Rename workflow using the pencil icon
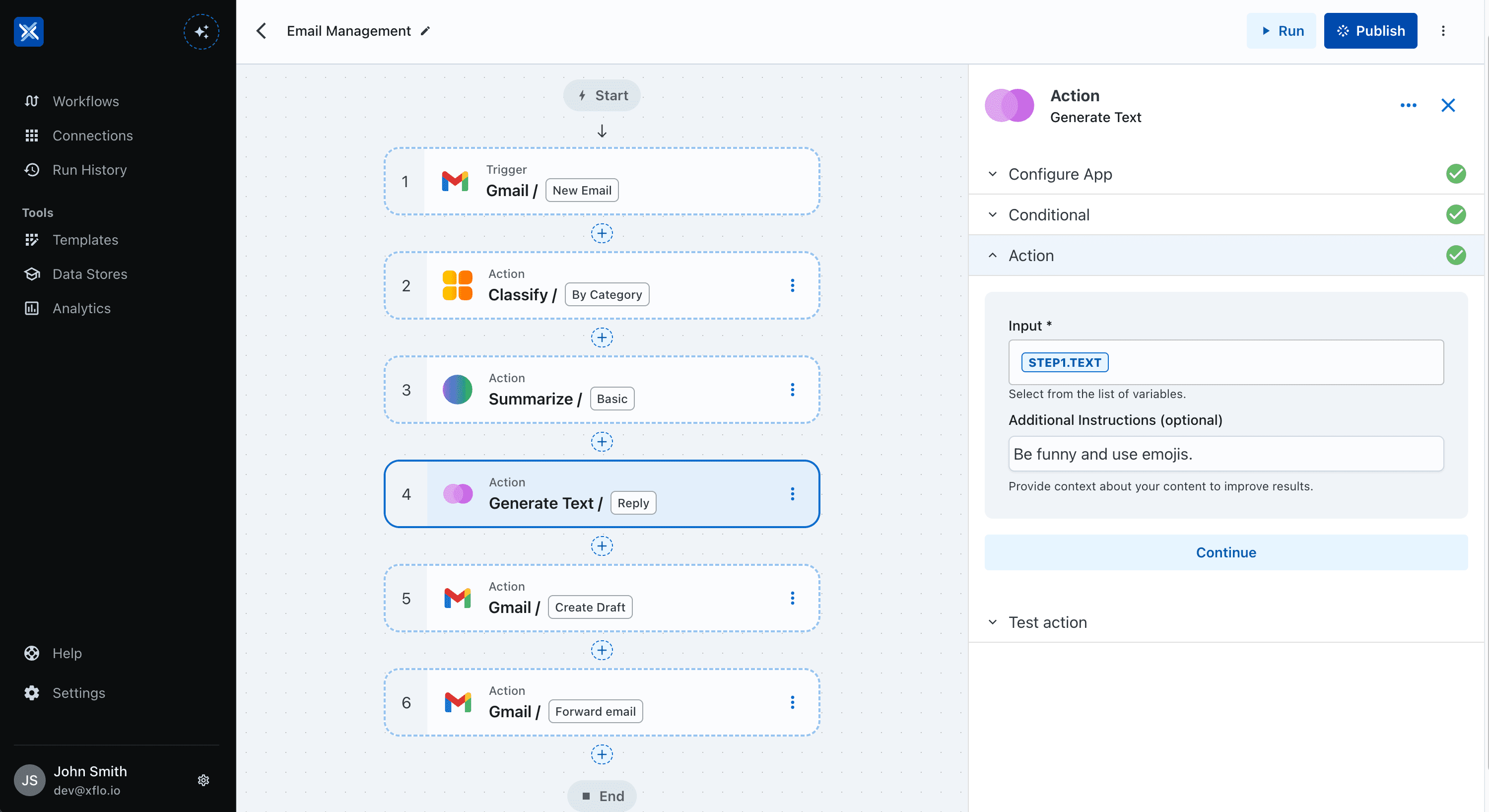 [x=426, y=31]
